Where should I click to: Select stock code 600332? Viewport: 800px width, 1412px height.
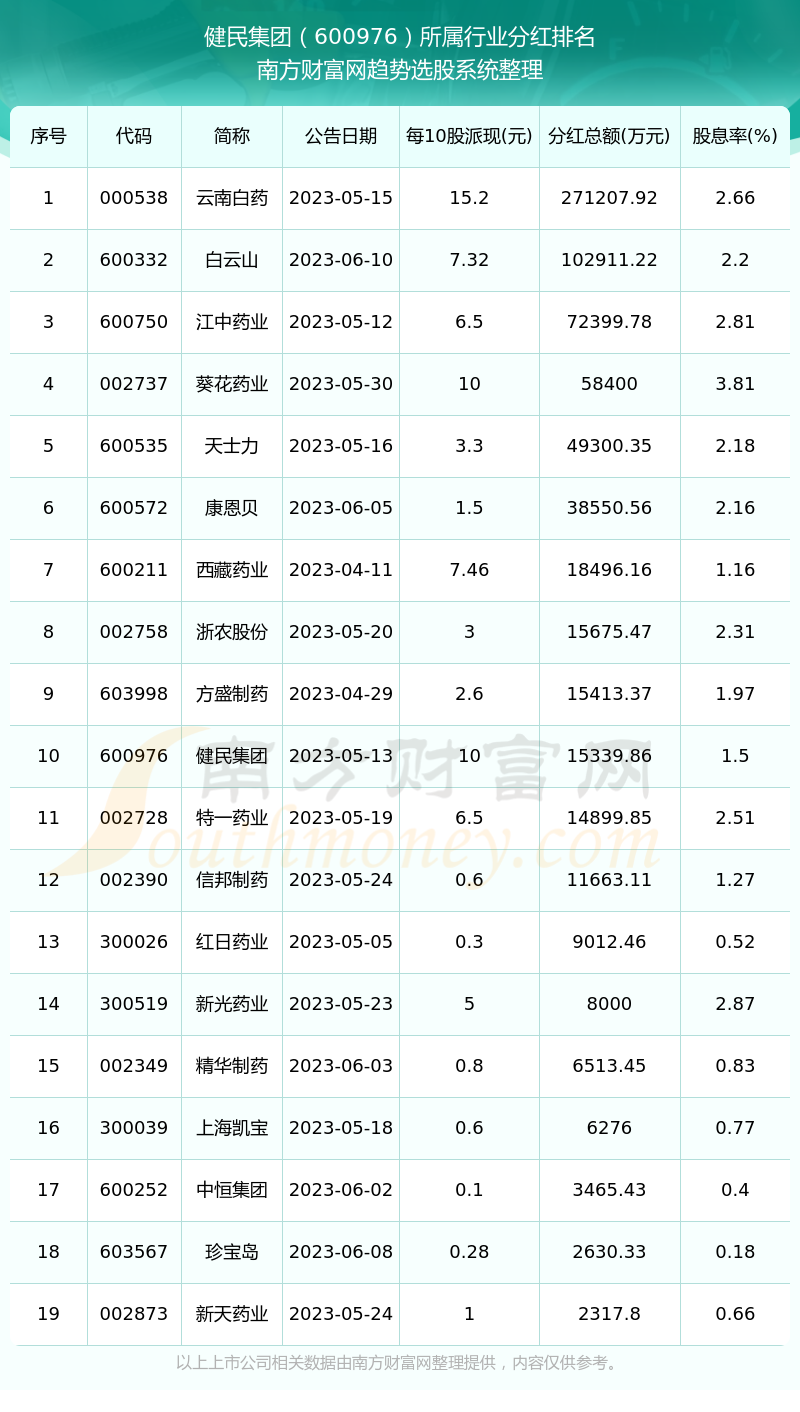pyautogui.click(x=134, y=260)
